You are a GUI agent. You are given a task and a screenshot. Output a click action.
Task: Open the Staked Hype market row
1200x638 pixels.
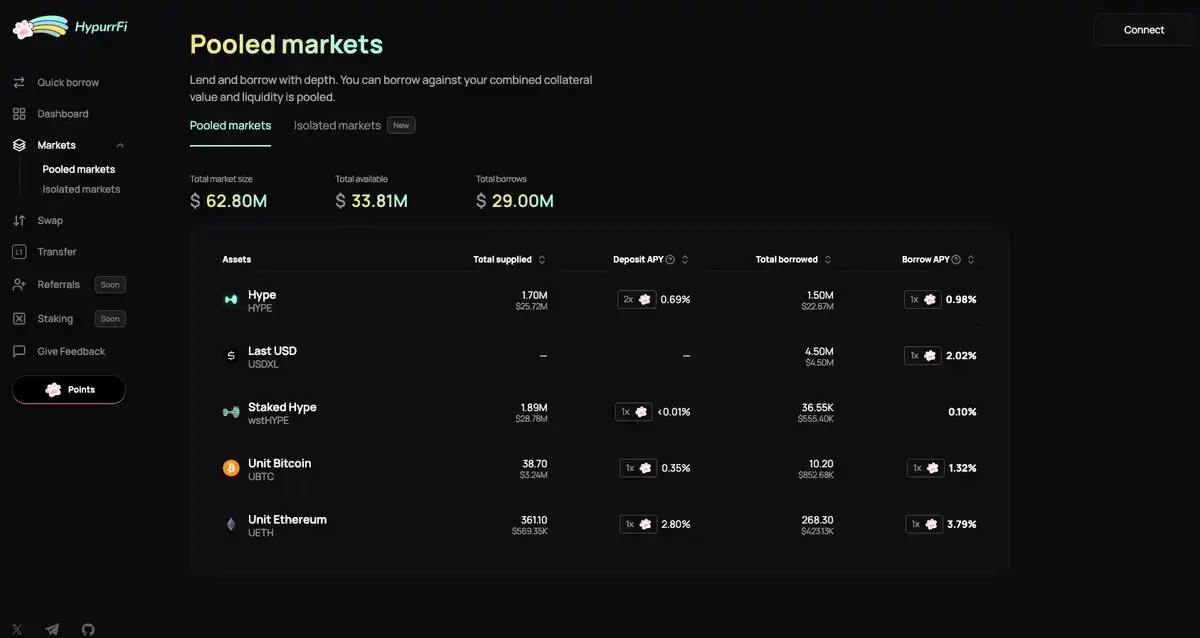click(x=282, y=412)
